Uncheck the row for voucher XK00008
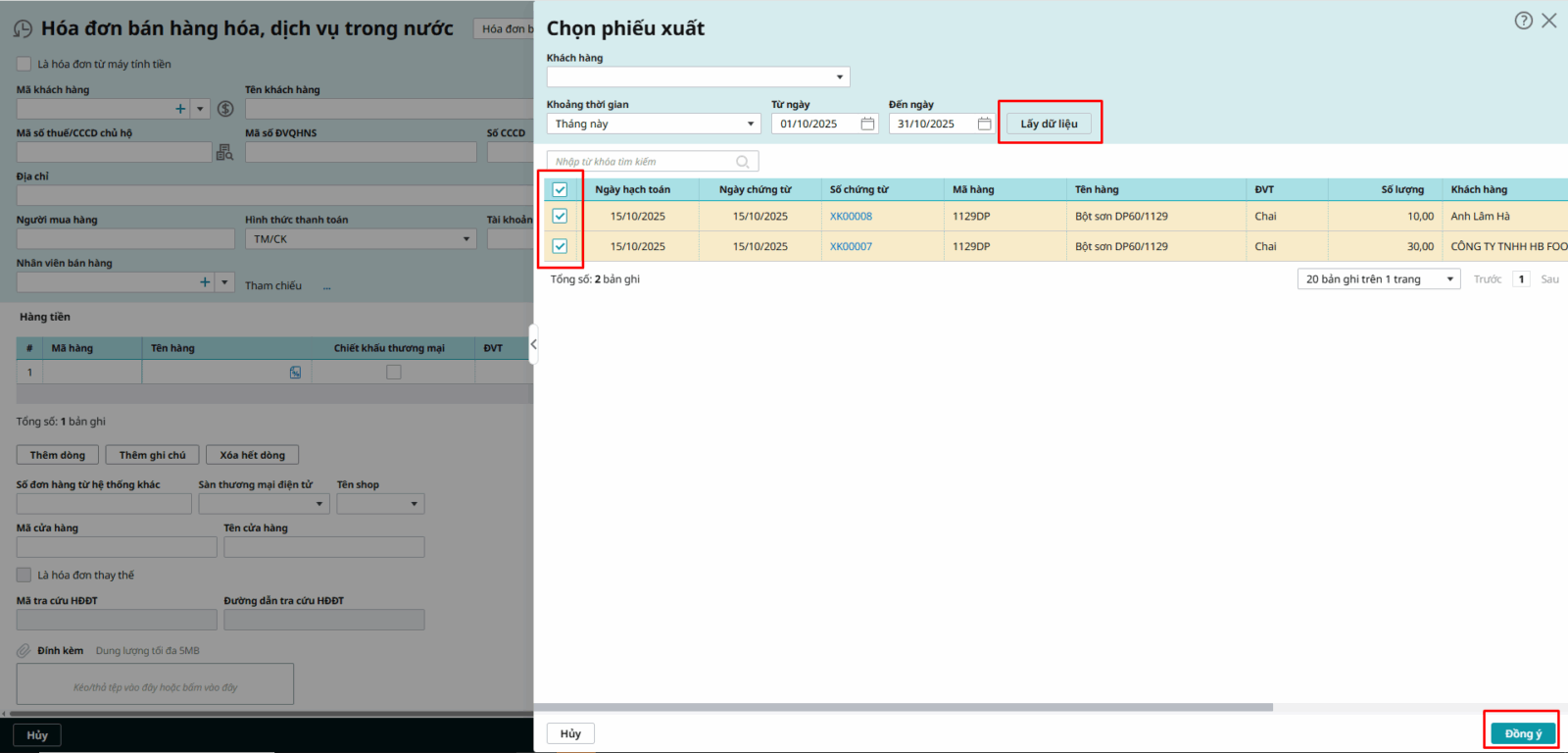The width and height of the screenshot is (1568, 753). [560, 216]
